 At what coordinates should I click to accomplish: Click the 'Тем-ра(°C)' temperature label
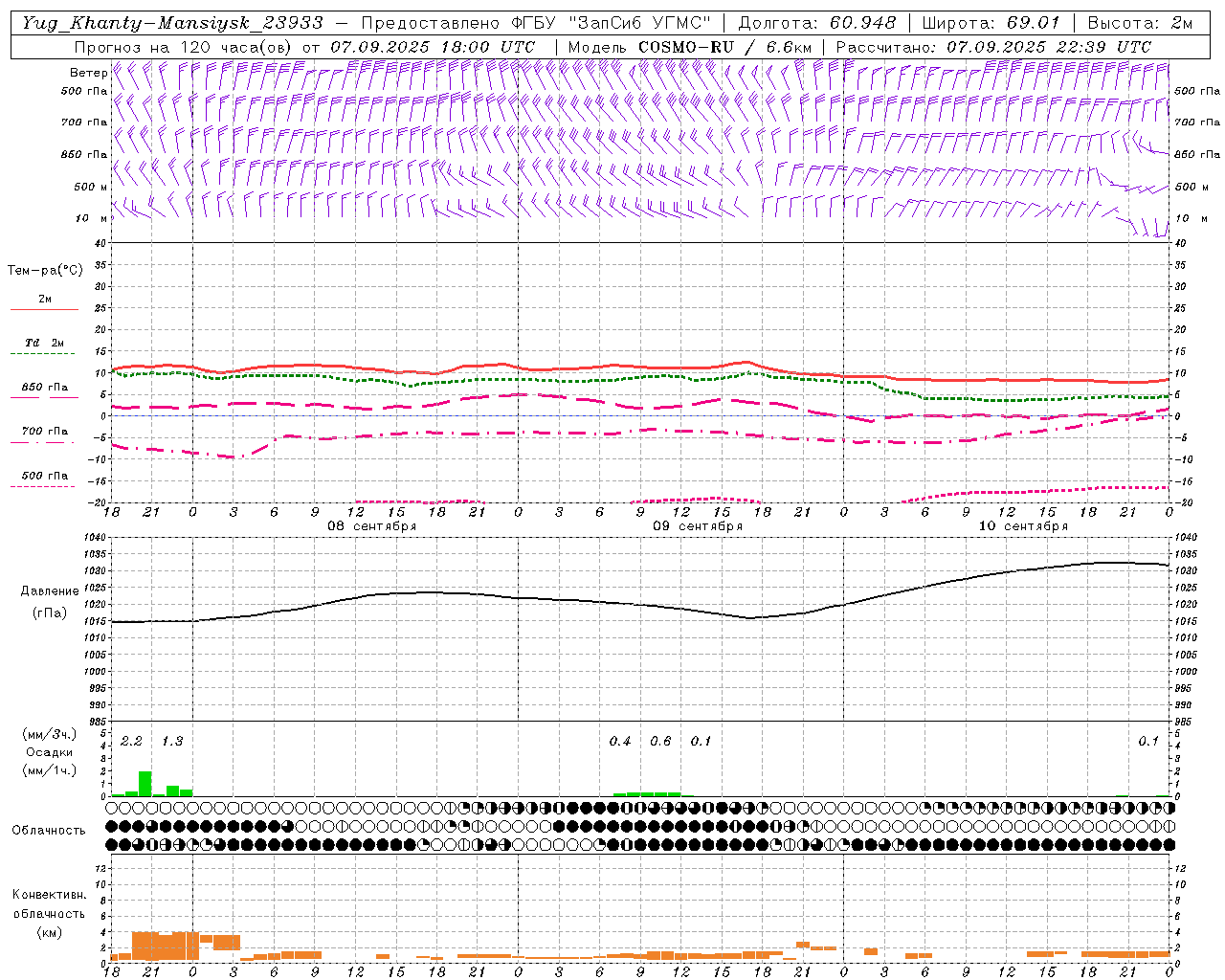(x=45, y=271)
